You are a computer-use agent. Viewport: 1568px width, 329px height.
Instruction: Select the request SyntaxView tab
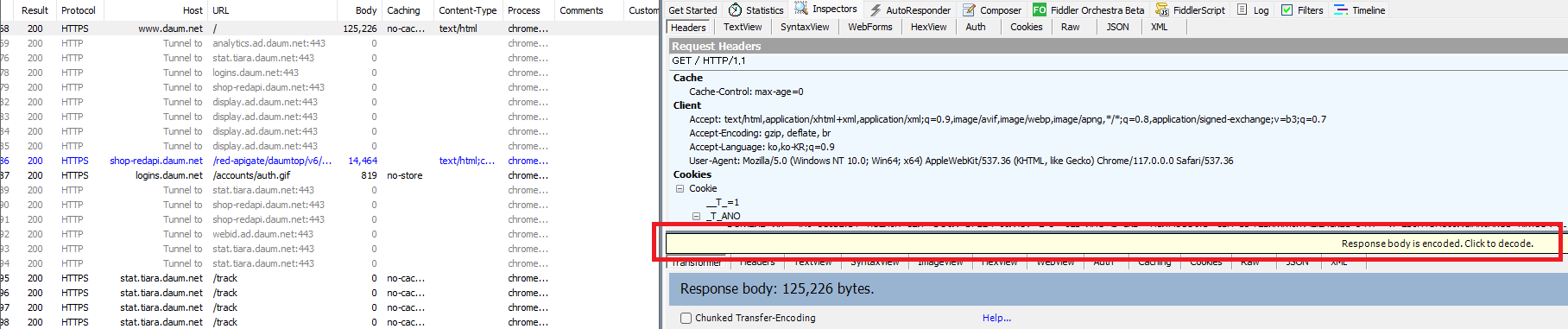click(x=805, y=28)
